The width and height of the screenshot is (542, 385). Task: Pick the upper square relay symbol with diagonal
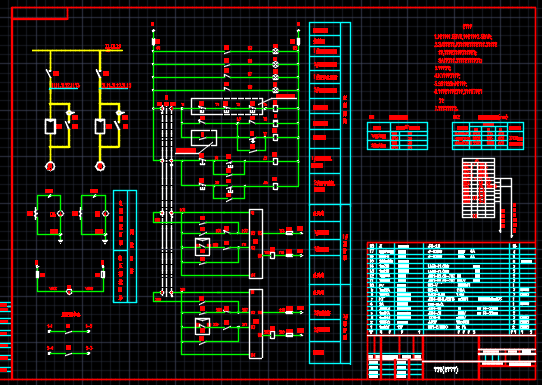pos(203,247)
